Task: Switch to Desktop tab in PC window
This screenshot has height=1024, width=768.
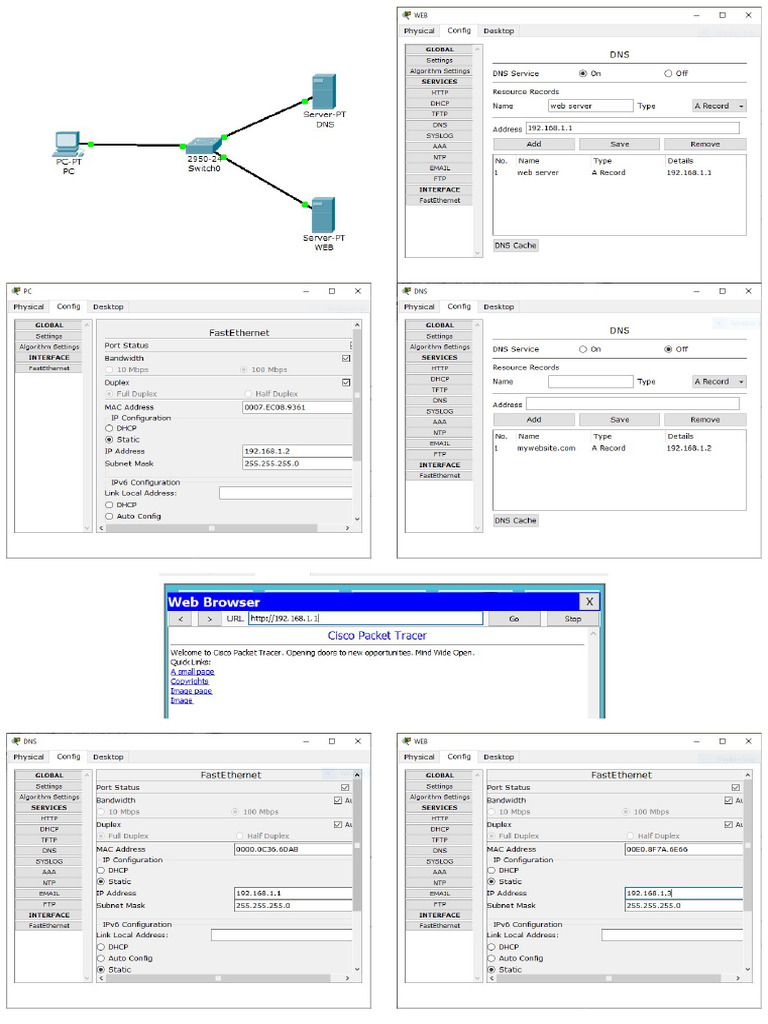Action: (x=108, y=307)
